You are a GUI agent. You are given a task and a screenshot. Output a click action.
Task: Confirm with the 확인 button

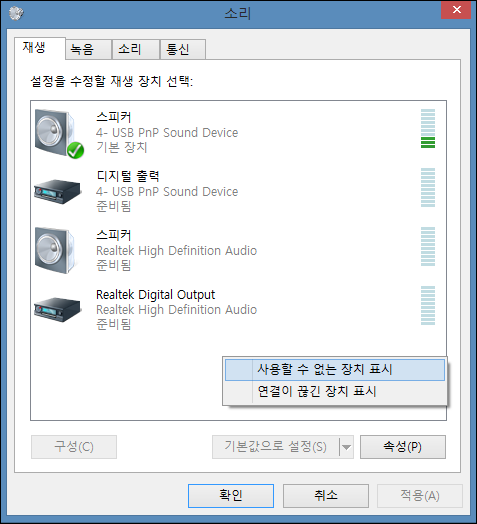coord(231,496)
